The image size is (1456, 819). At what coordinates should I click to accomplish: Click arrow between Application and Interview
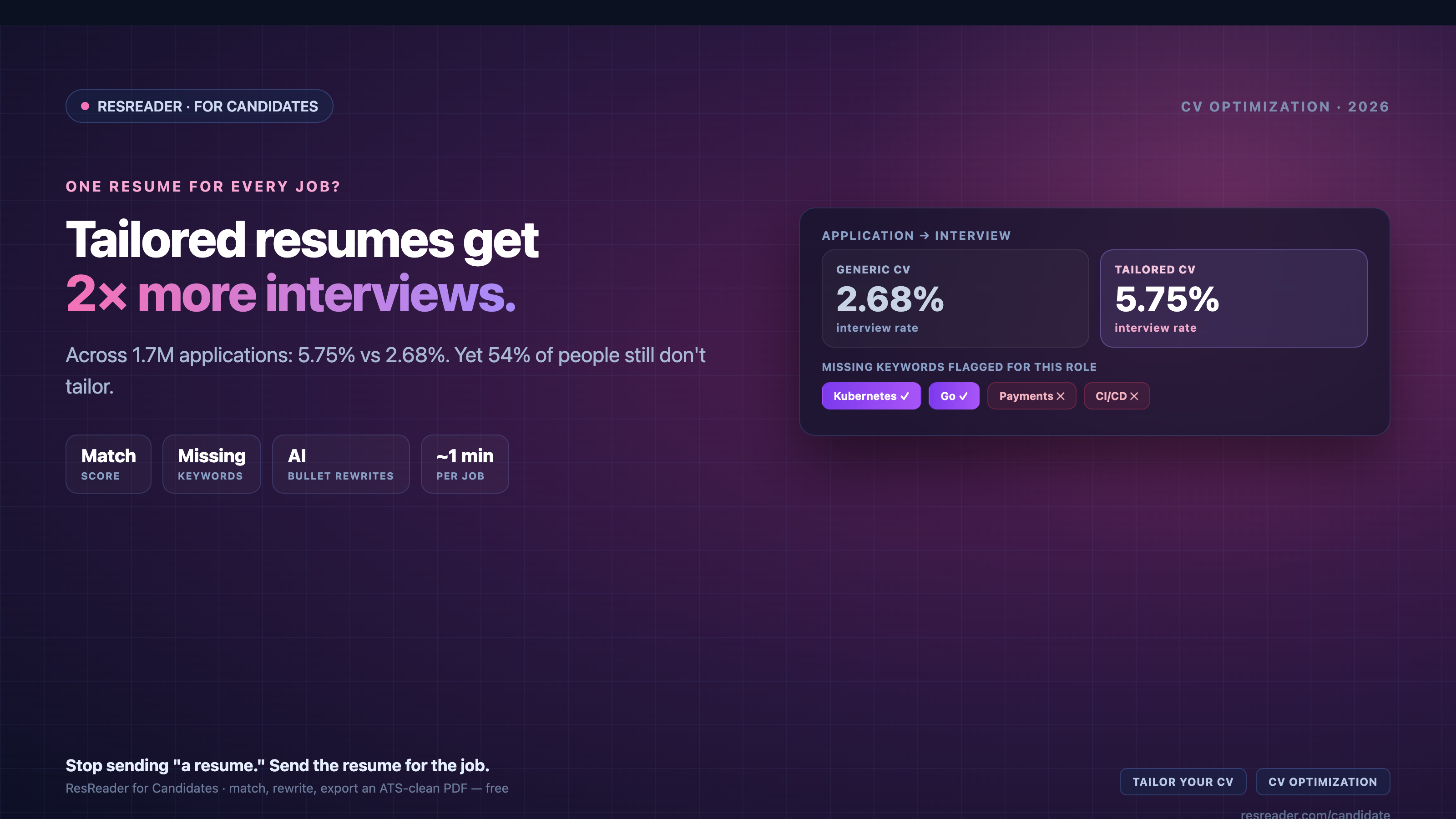[924, 236]
